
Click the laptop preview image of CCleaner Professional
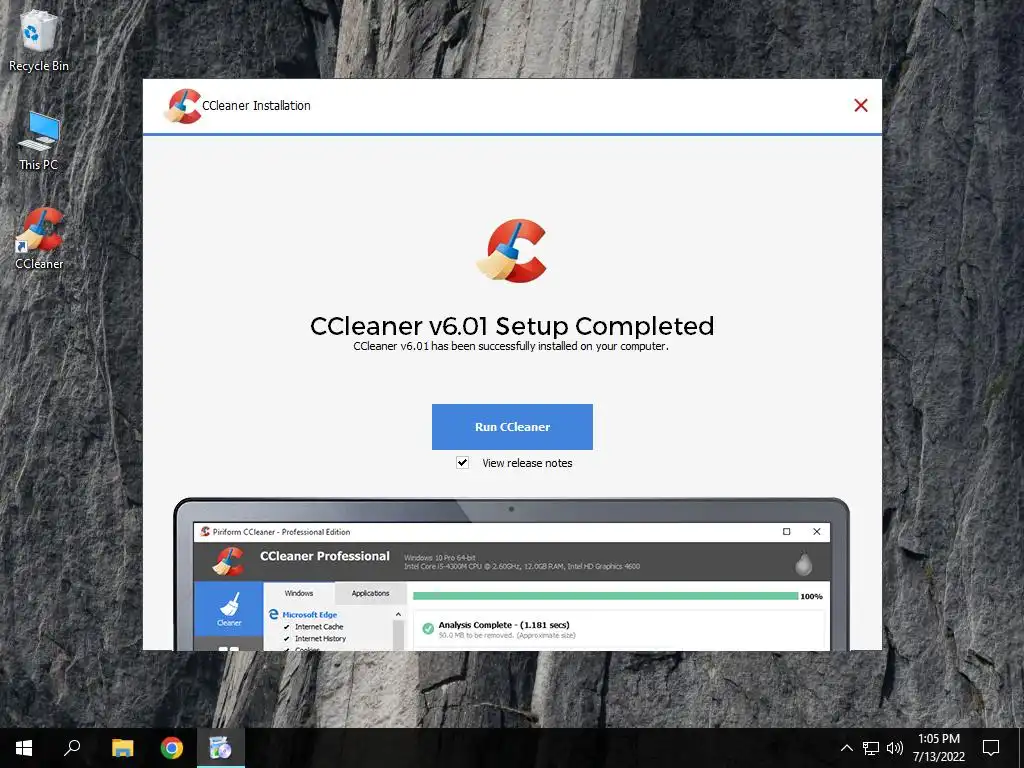[511, 574]
